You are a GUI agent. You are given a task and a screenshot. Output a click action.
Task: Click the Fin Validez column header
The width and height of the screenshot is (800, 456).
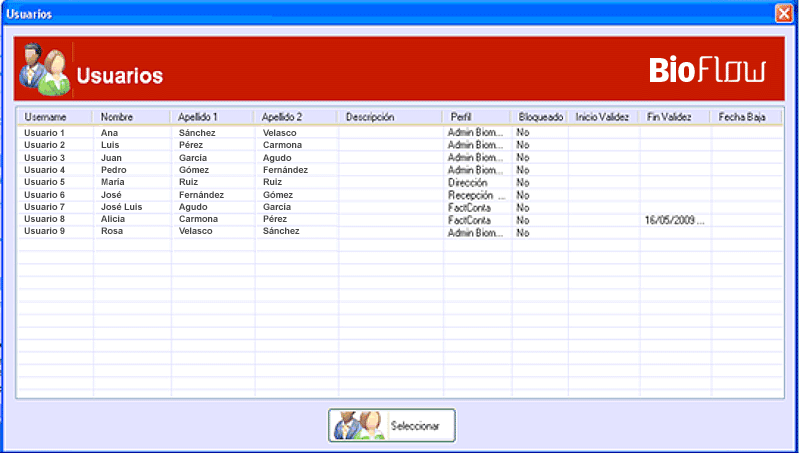[669, 117]
